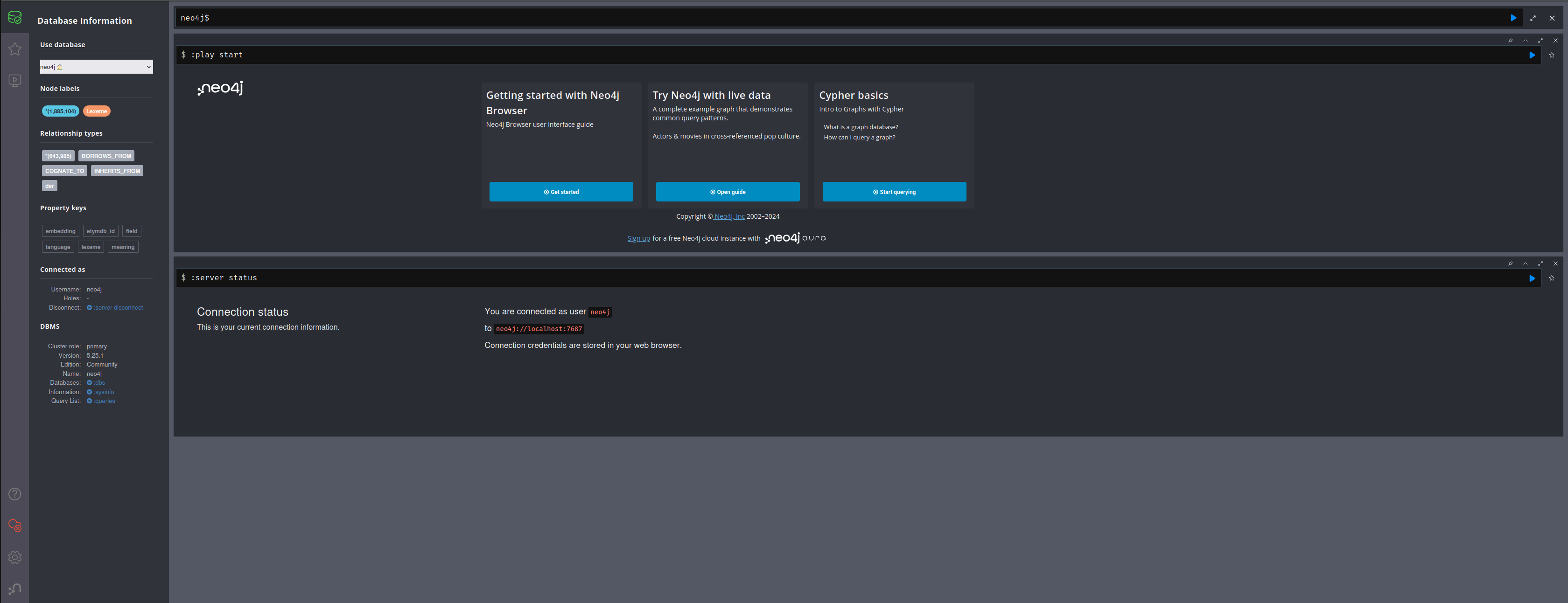Click the Sign up link for Aura
The width and height of the screenshot is (1568, 603).
638,238
